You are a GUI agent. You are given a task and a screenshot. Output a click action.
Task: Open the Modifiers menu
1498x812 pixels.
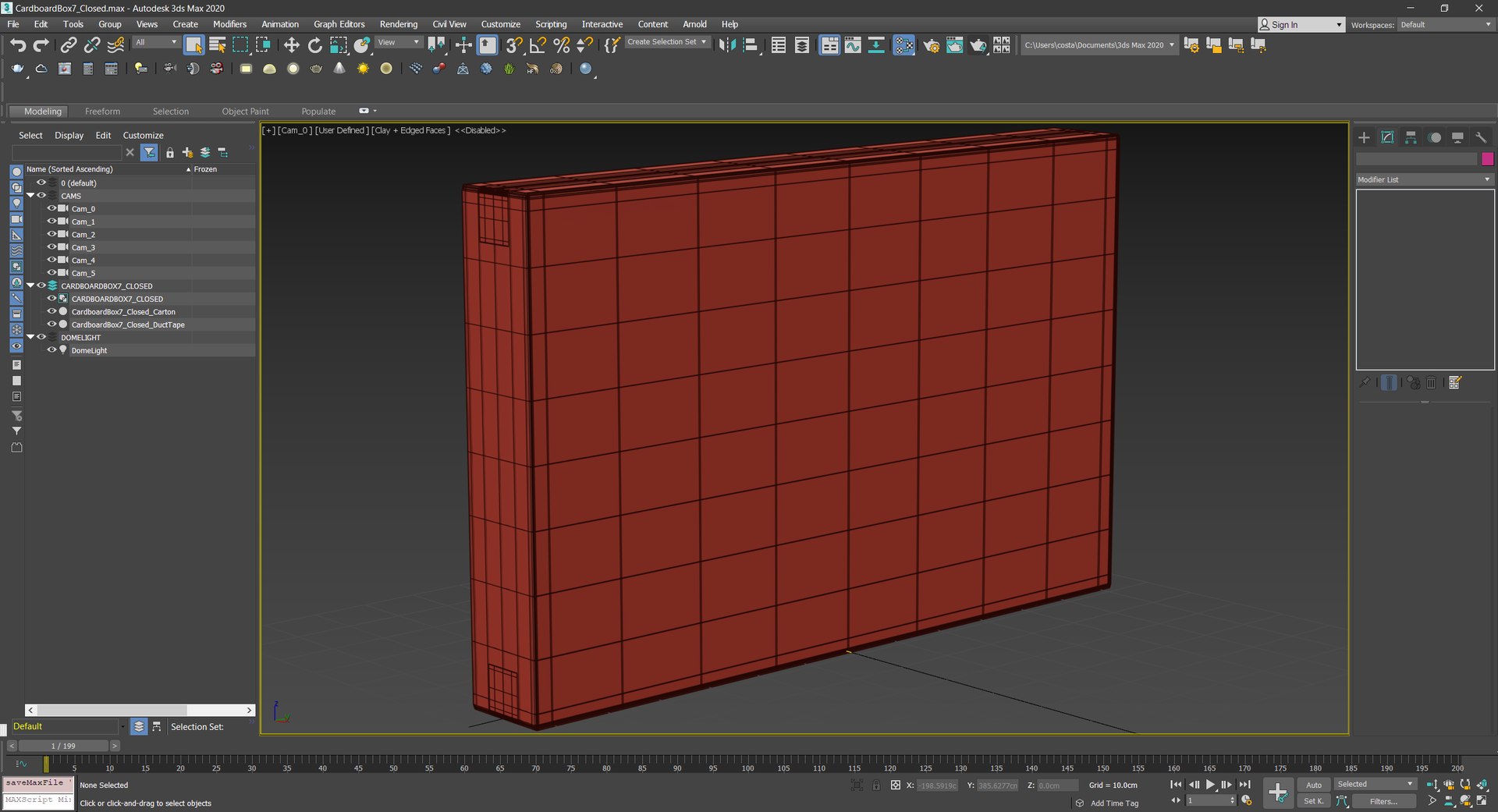click(x=229, y=24)
